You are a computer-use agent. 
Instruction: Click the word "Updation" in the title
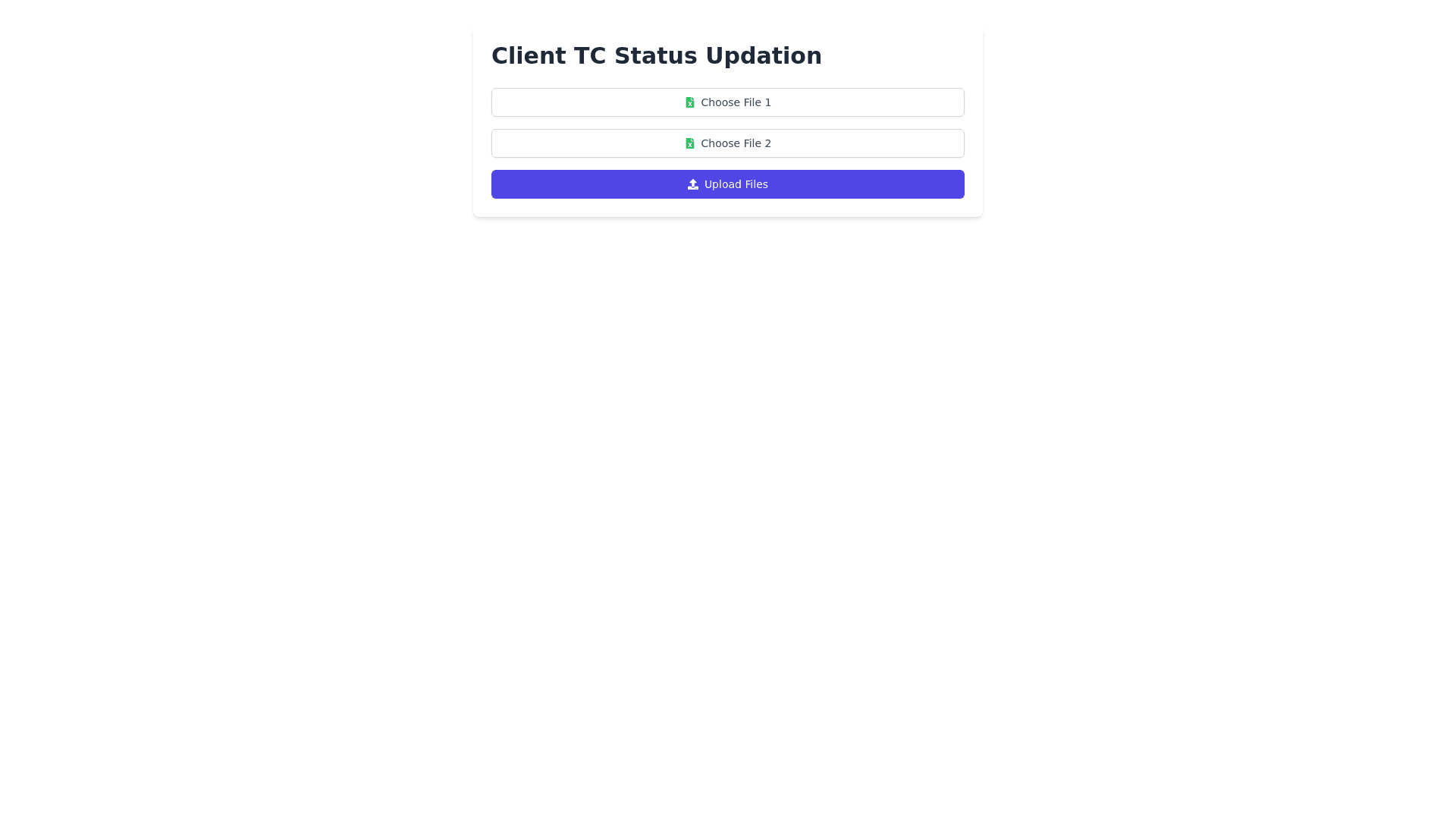764,56
